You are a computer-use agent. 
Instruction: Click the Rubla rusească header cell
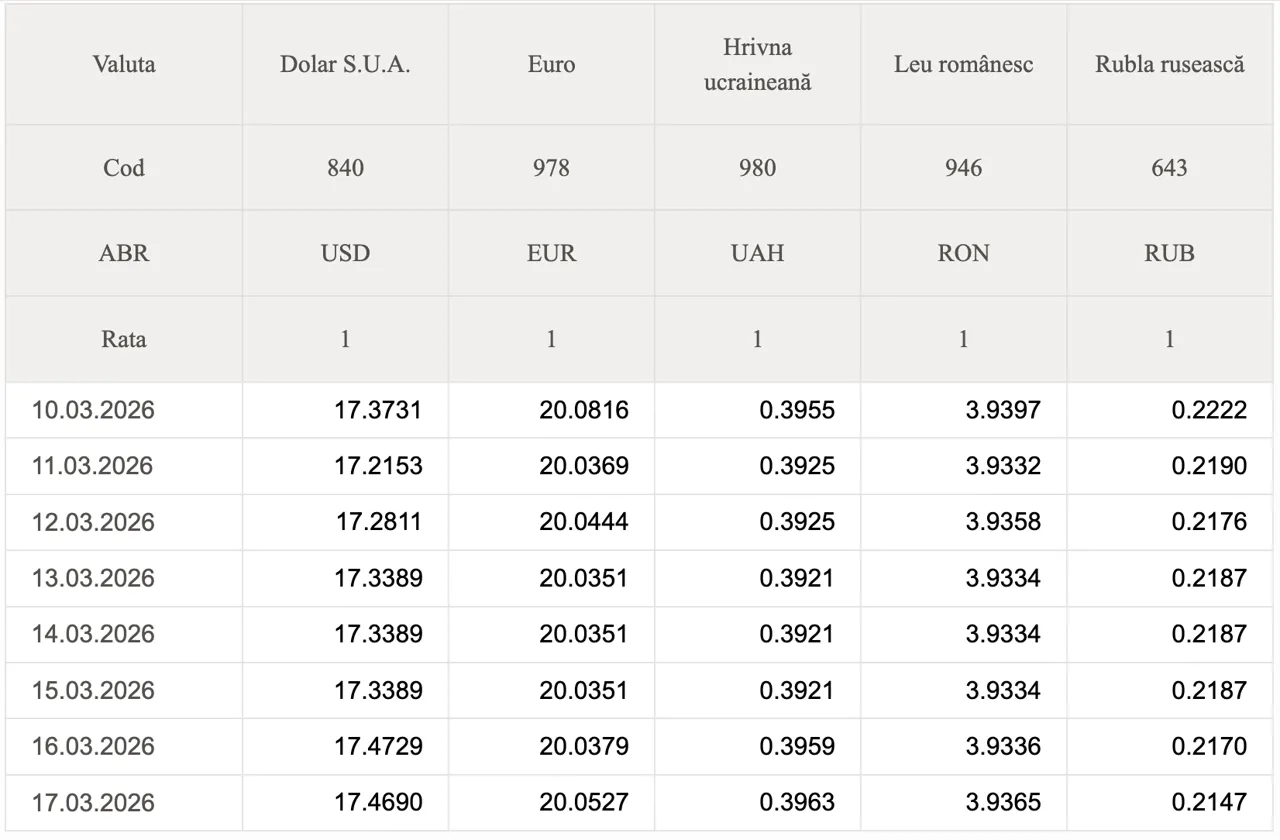1169,65
